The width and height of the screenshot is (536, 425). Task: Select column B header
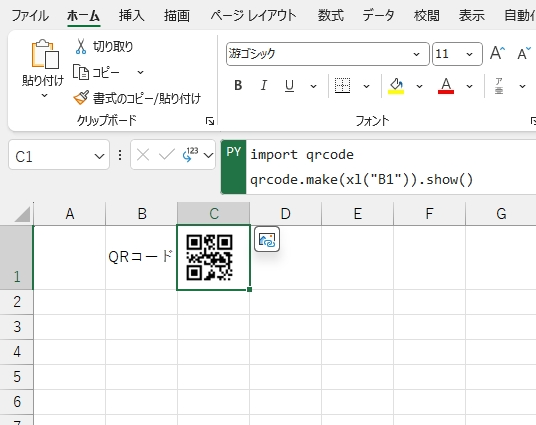coord(142,214)
